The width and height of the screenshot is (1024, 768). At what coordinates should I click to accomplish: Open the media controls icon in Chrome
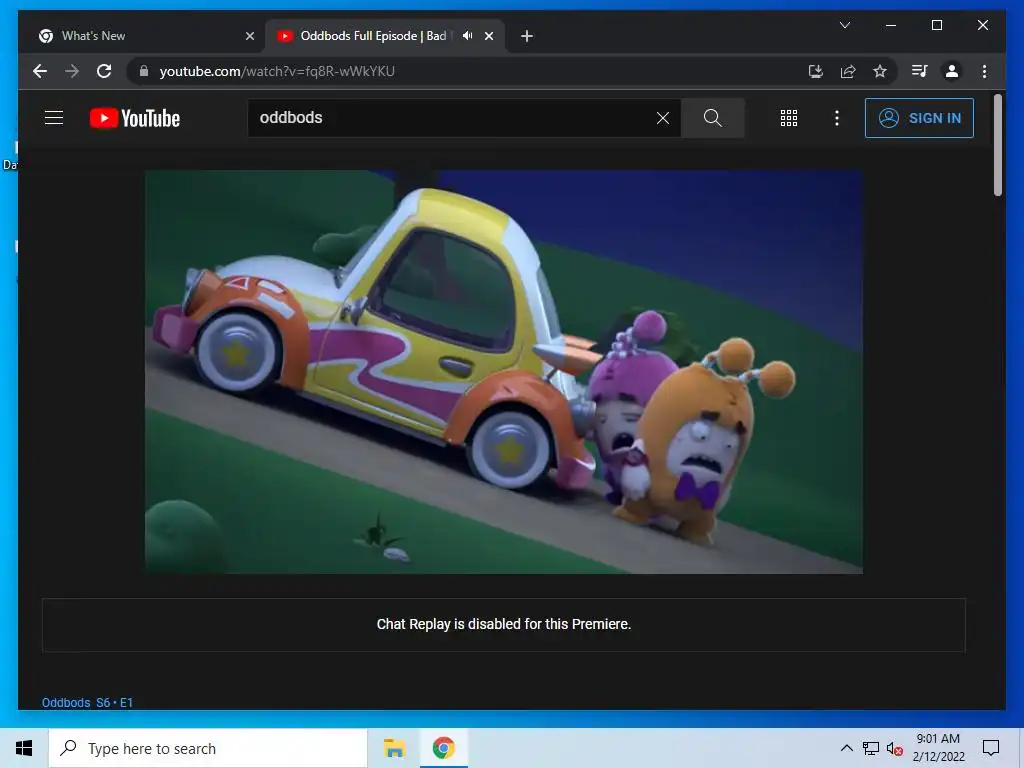coord(920,71)
